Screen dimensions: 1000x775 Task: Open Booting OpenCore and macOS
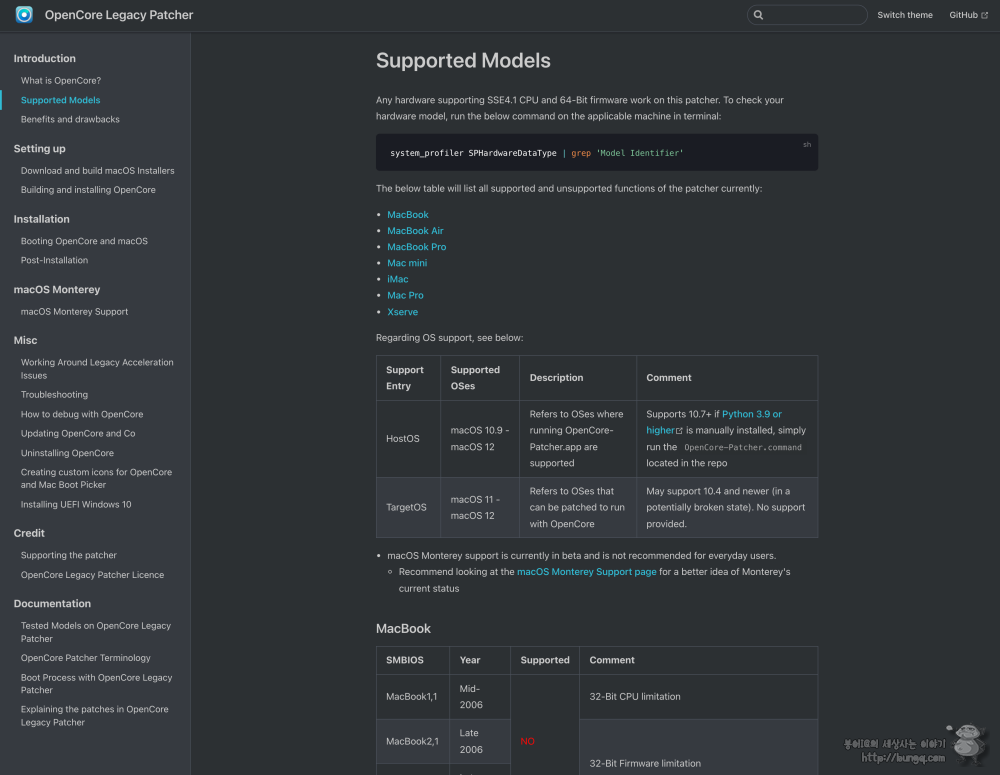click(84, 240)
